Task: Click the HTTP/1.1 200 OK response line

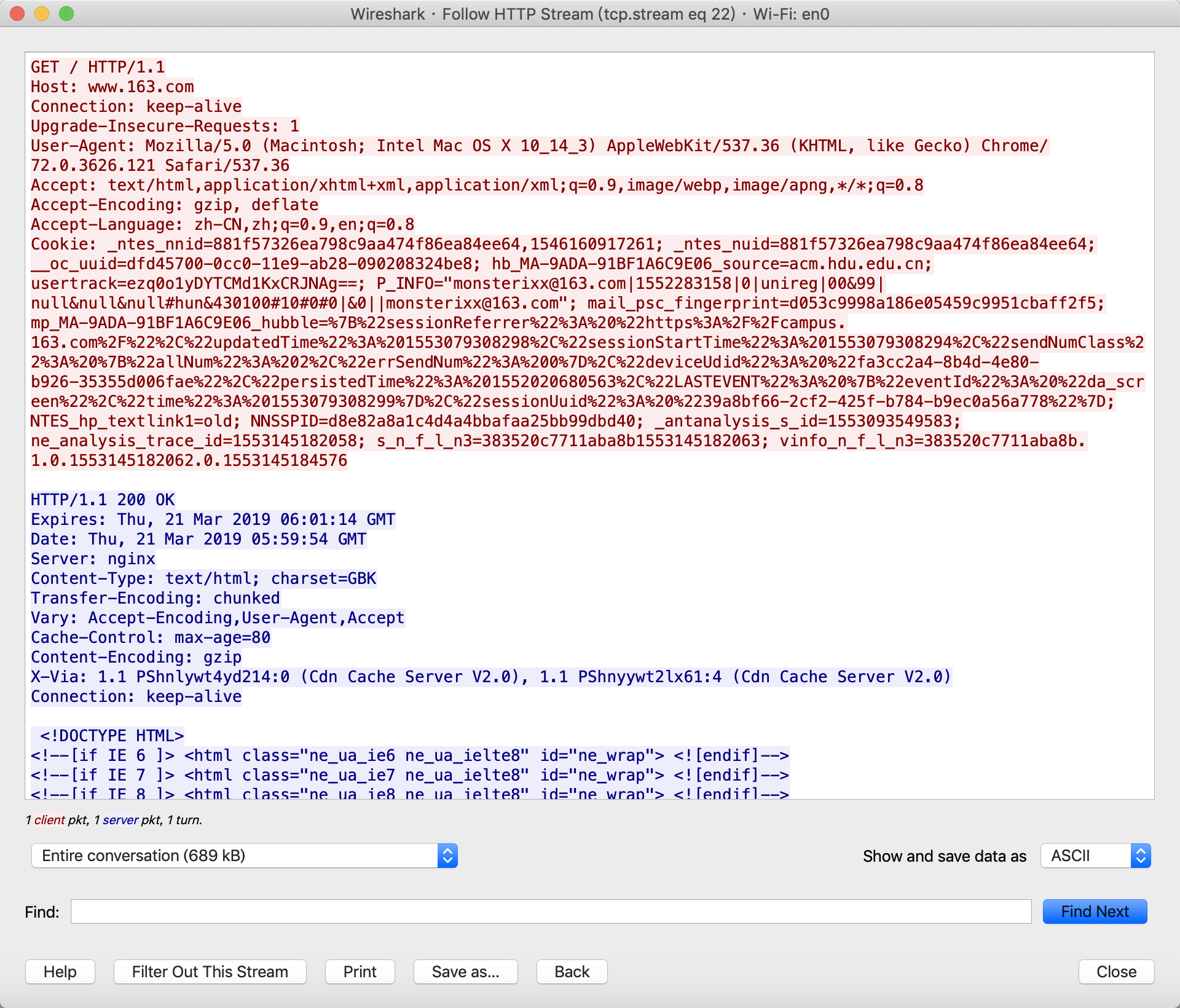Action: pyautogui.click(x=103, y=500)
